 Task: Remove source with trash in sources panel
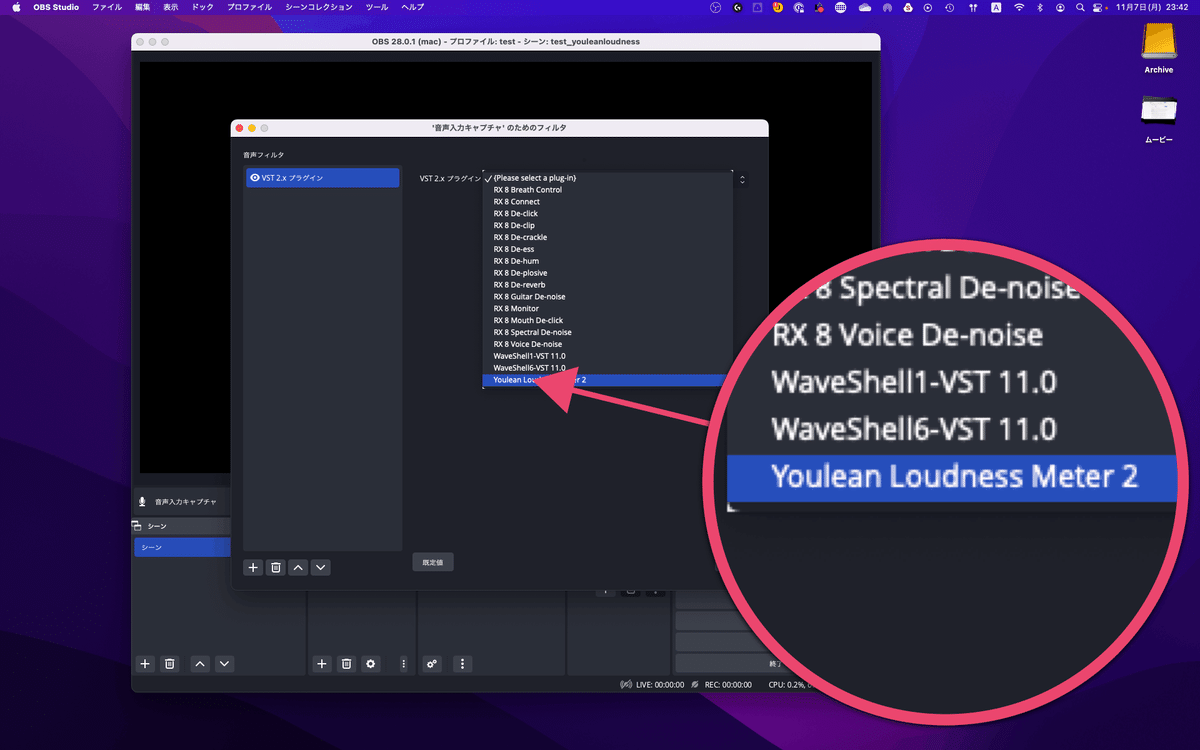click(x=346, y=663)
